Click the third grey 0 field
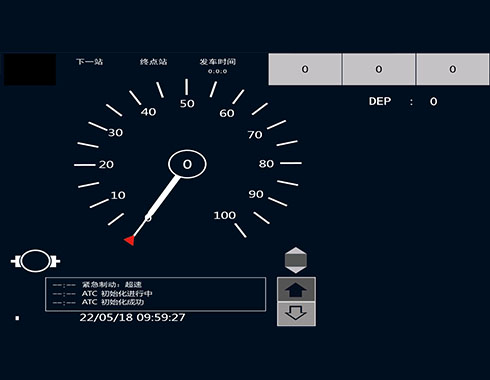The height and width of the screenshot is (380, 490). point(453,69)
